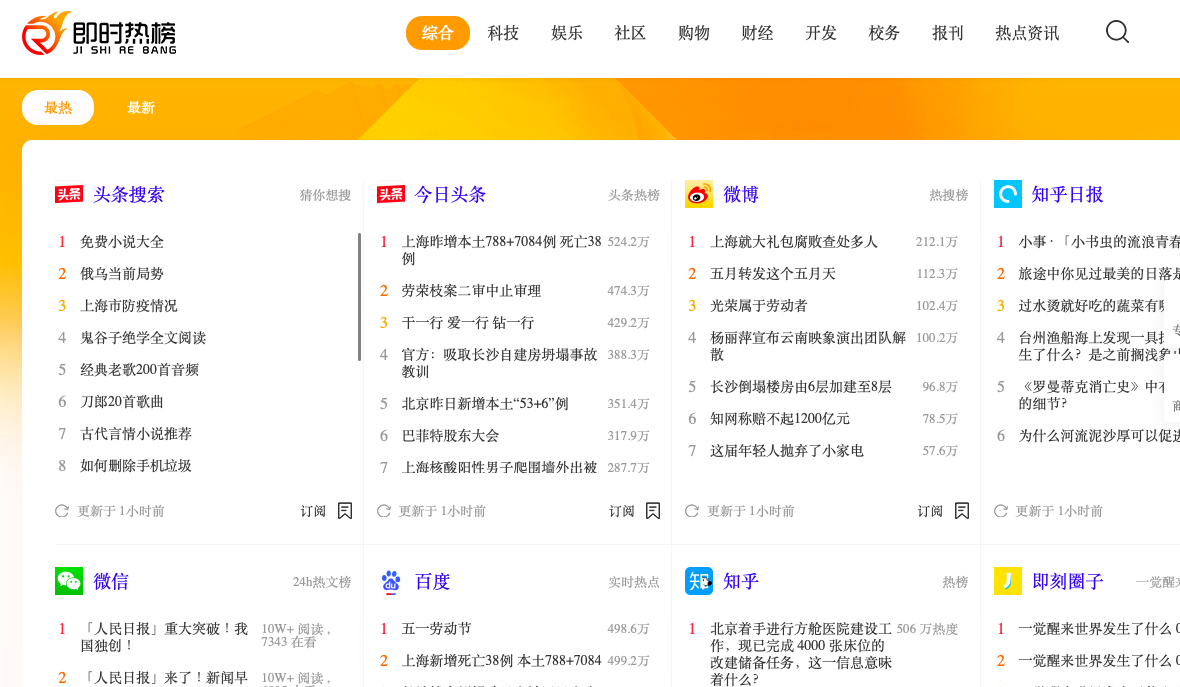Open the 购物 category
The image size is (1180, 687).
(694, 33)
